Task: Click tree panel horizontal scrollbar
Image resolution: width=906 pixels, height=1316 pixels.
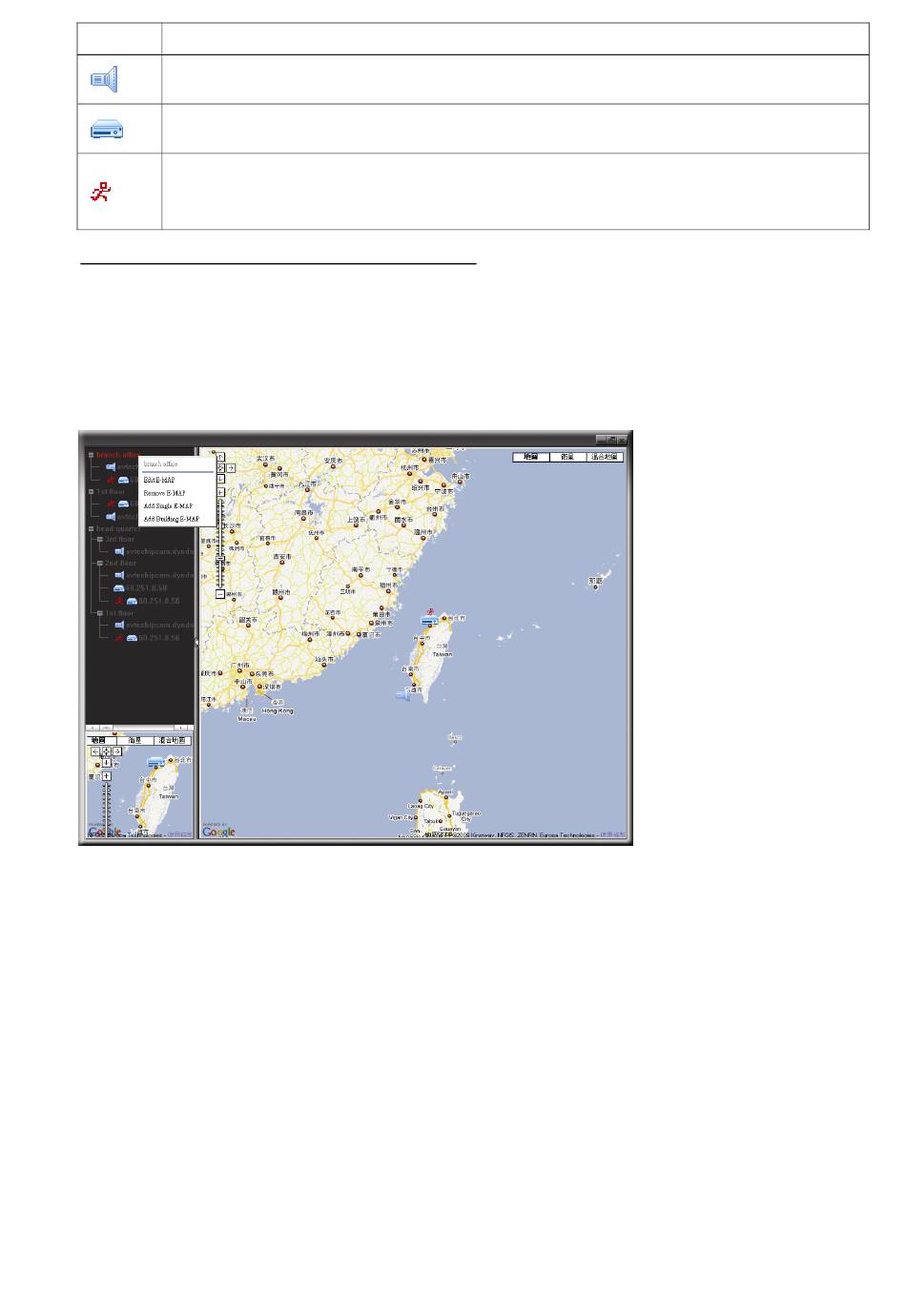Action: pyautogui.click(x=140, y=727)
